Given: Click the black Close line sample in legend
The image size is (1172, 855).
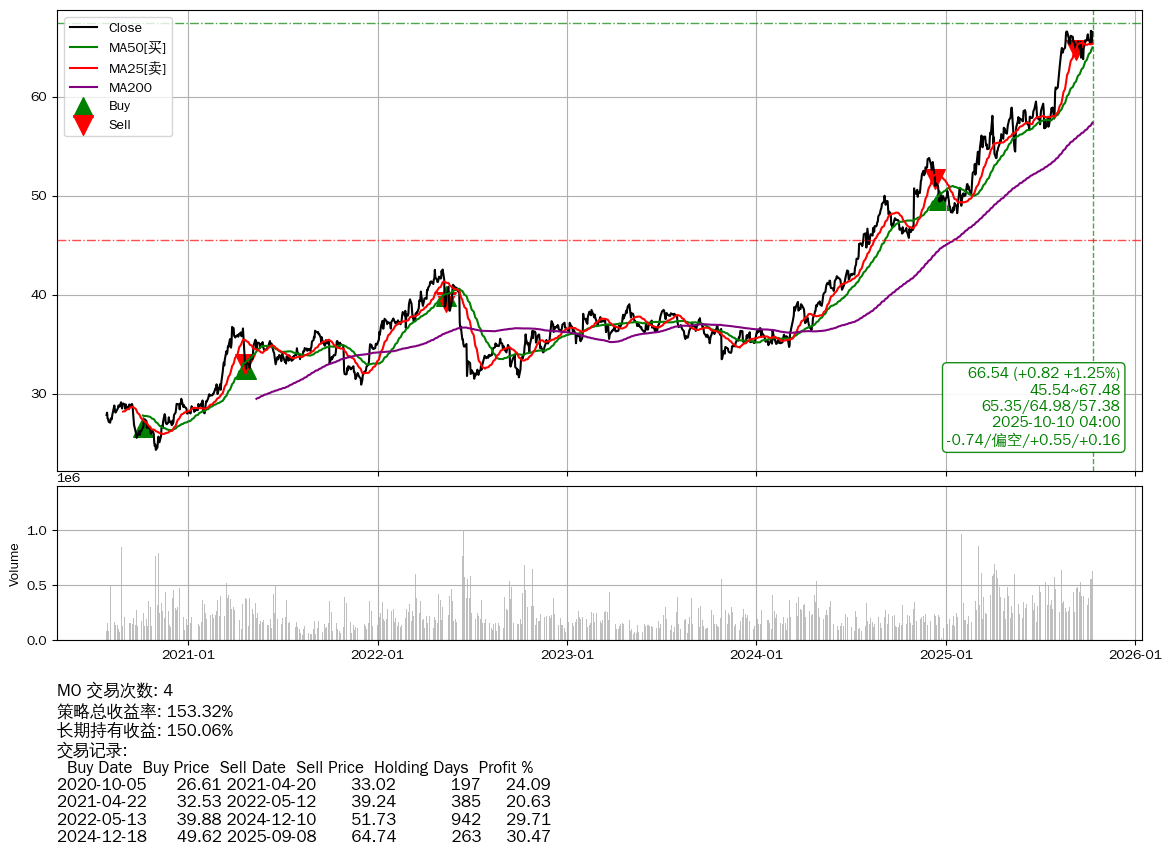Looking at the screenshot, I should point(84,28).
